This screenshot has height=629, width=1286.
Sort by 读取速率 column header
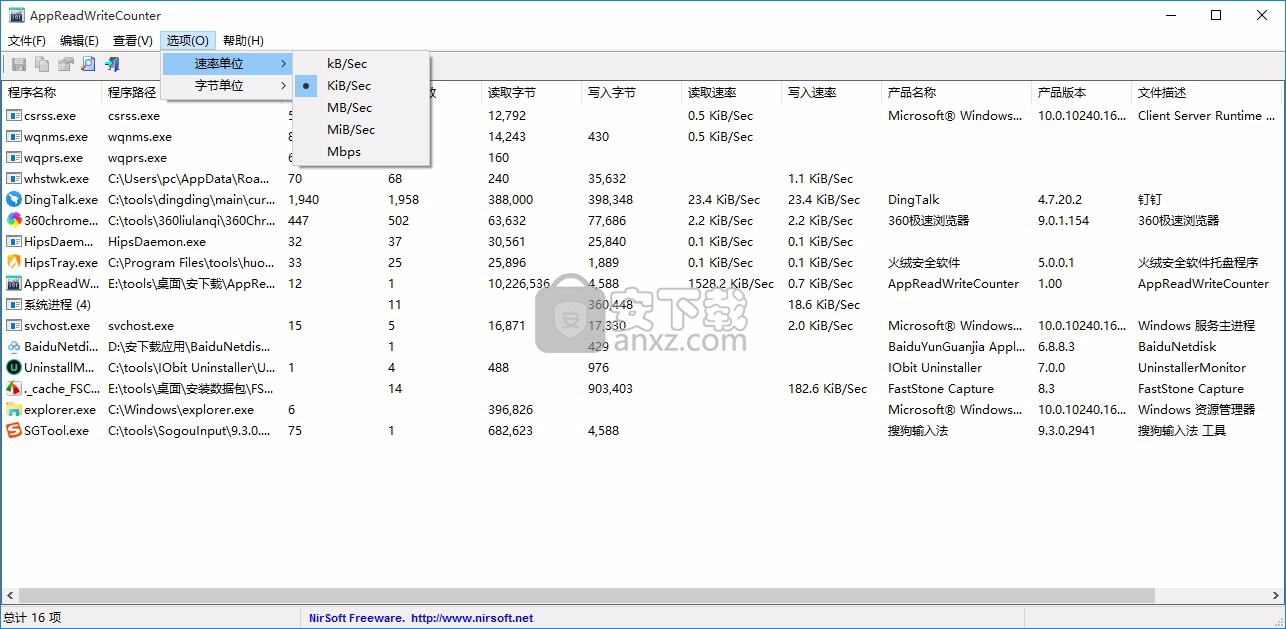point(731,93)
